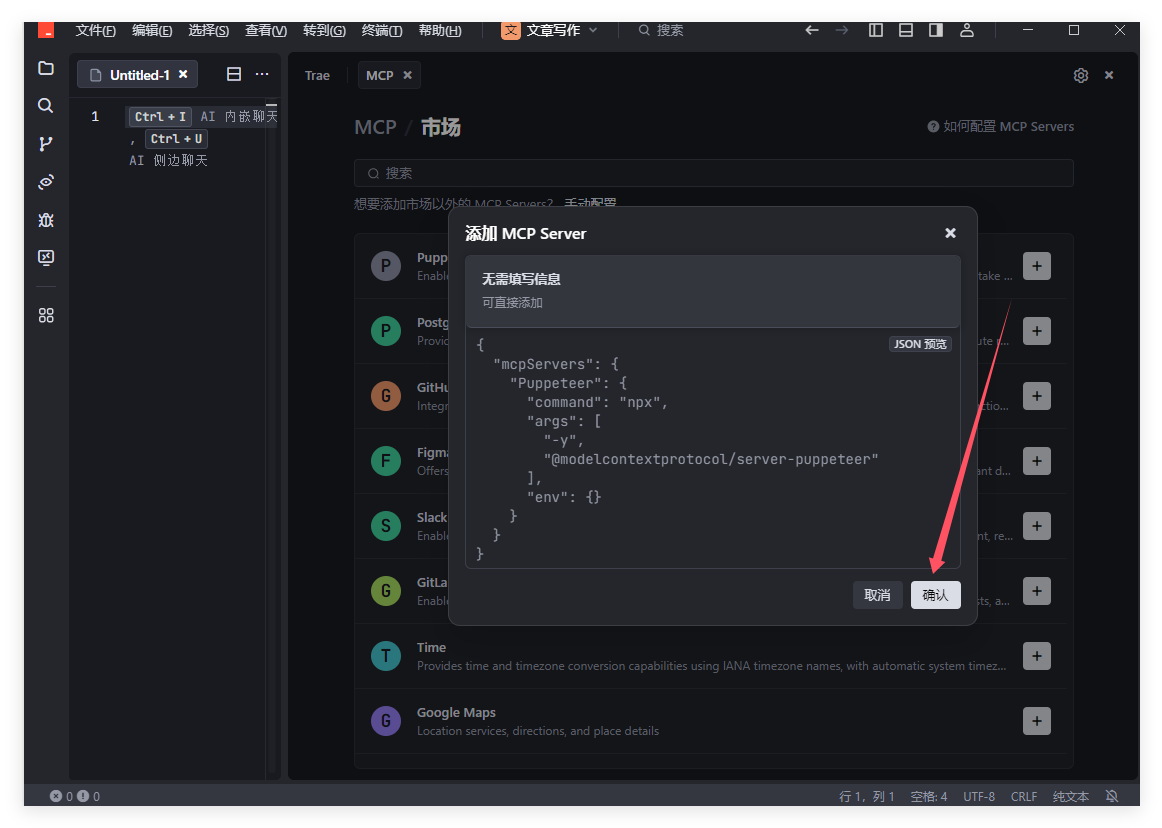The image size is (1162, 828).
Task: Open the Source Control branch icon
Action: [x=45, y=144]
